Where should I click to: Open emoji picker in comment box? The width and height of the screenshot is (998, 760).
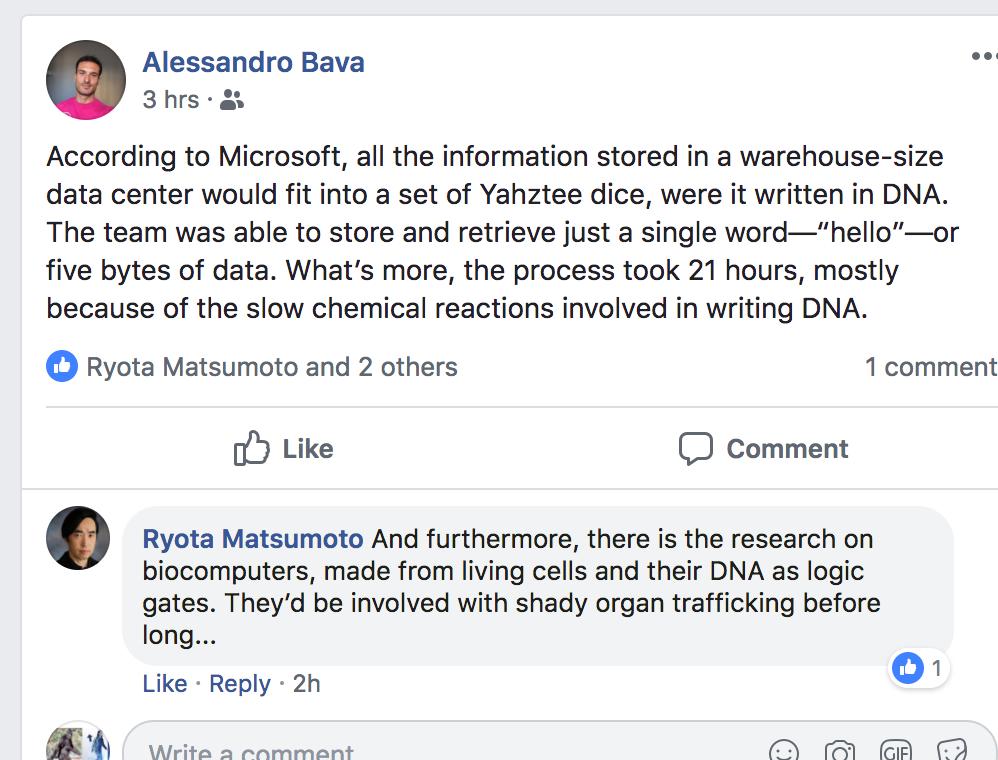783,751
